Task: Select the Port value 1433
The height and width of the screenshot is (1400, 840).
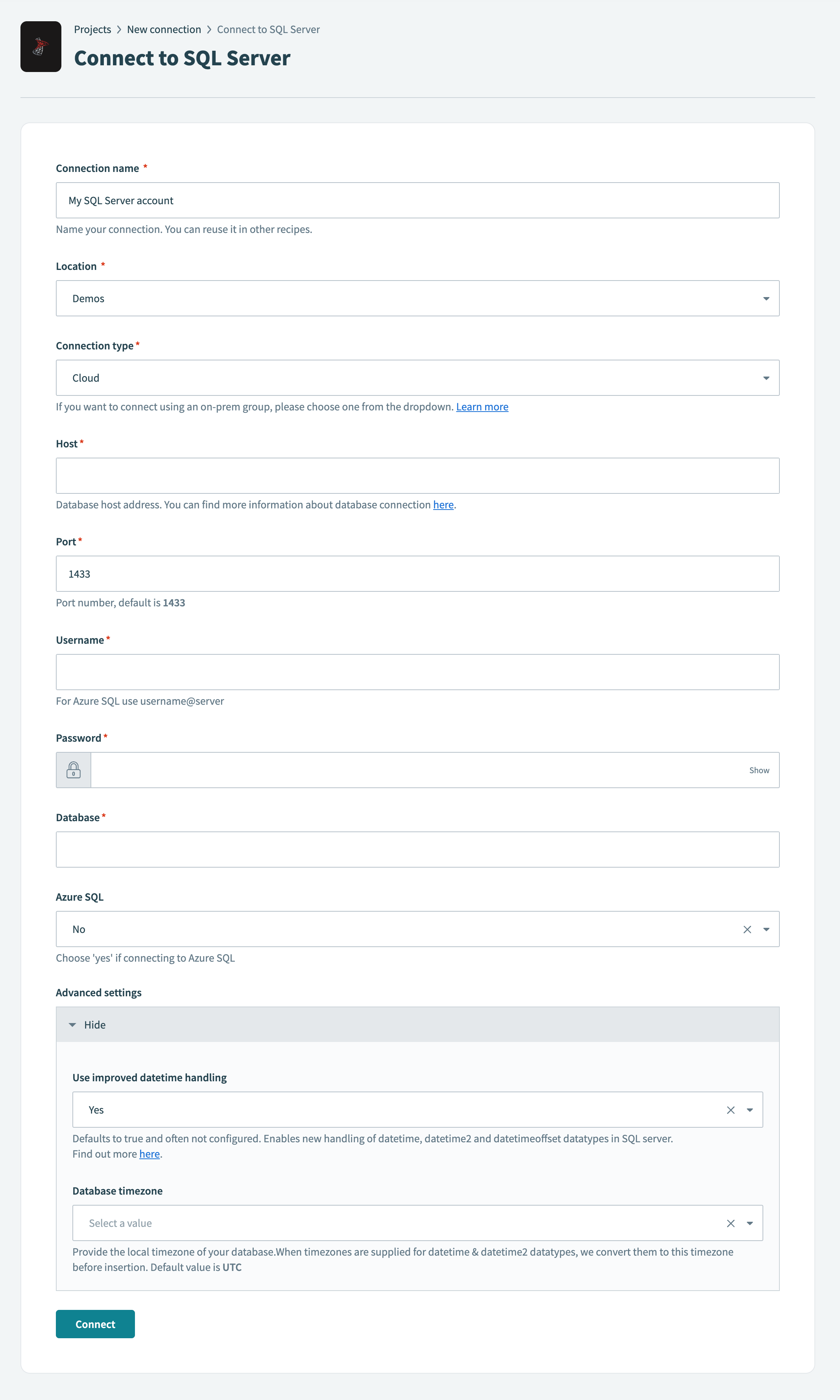Action: [x=80, y=573]
